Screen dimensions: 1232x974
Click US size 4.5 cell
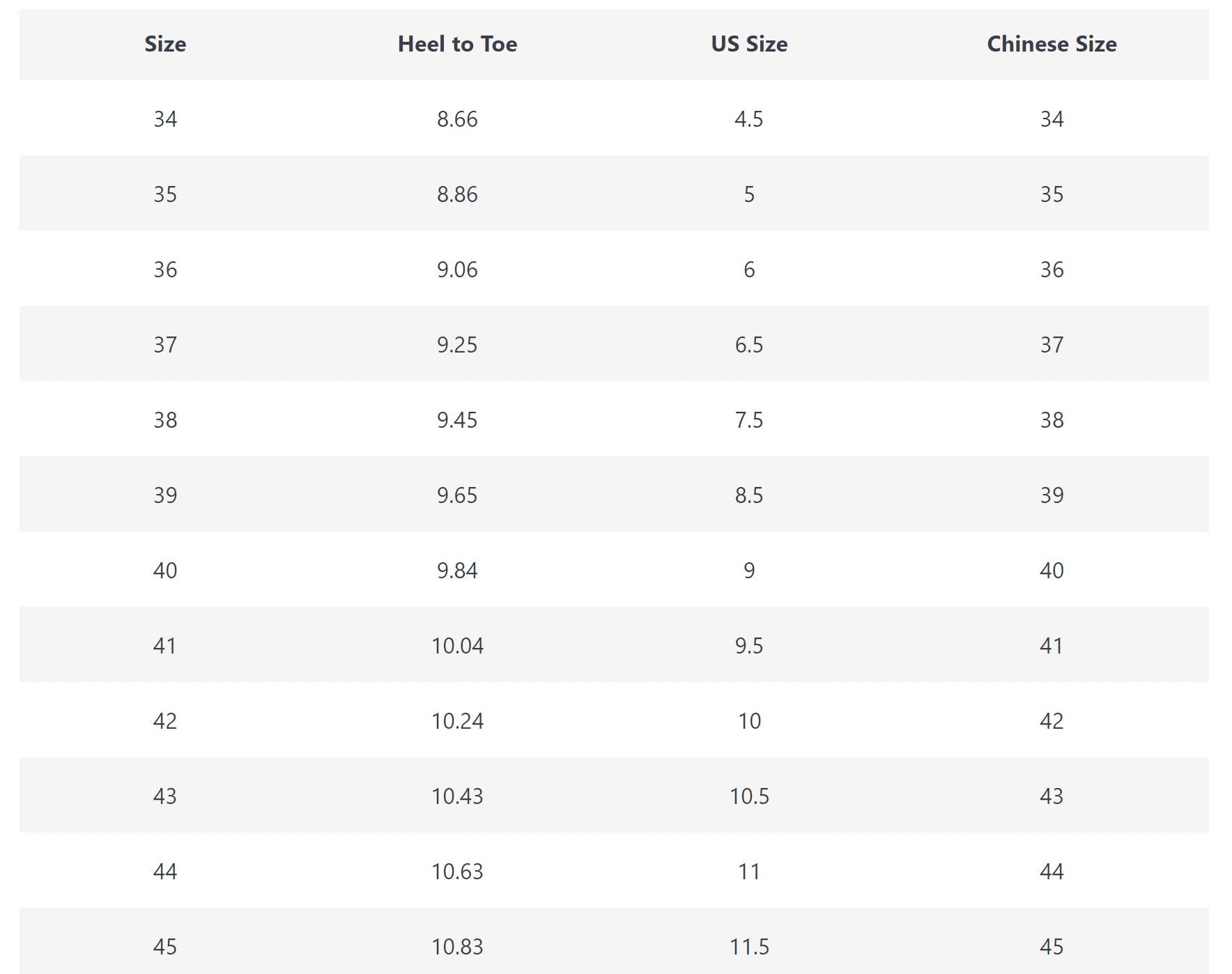(749, 119)
